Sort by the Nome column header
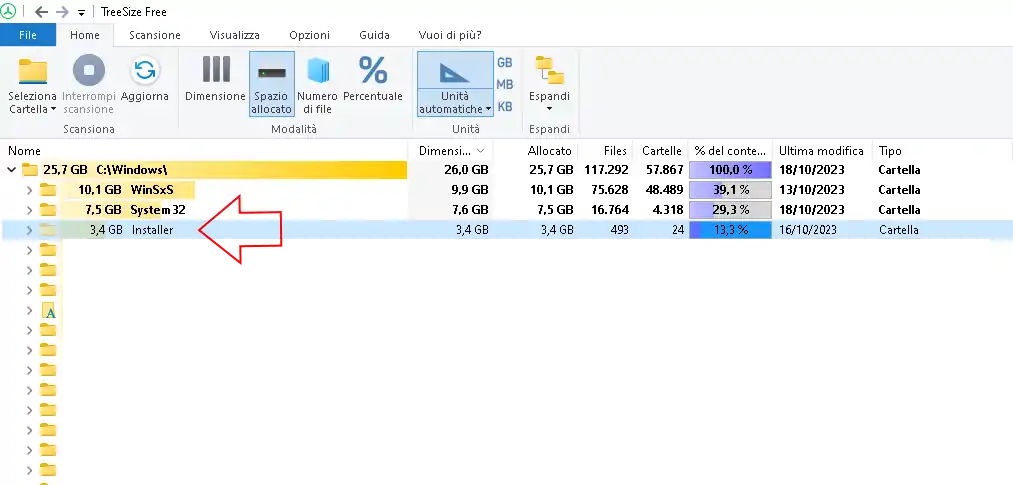 [204, 151]
